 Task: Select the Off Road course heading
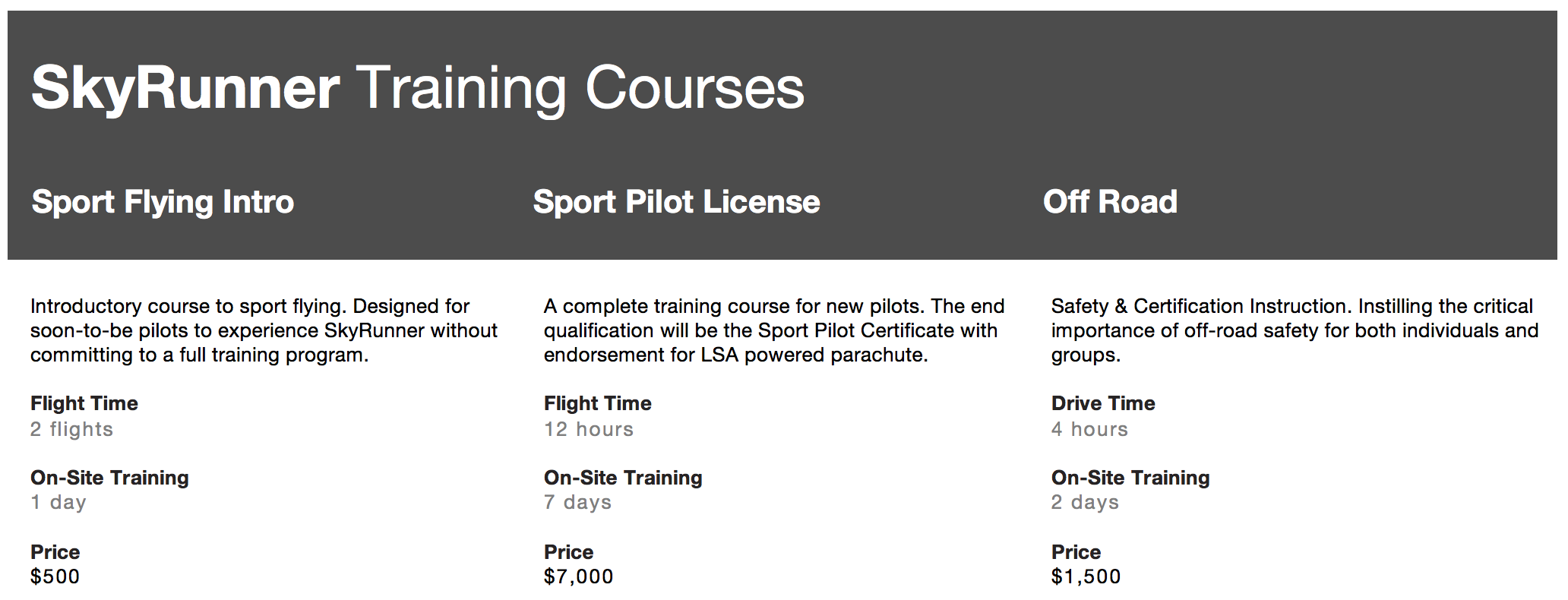[x=1110, y=201]
